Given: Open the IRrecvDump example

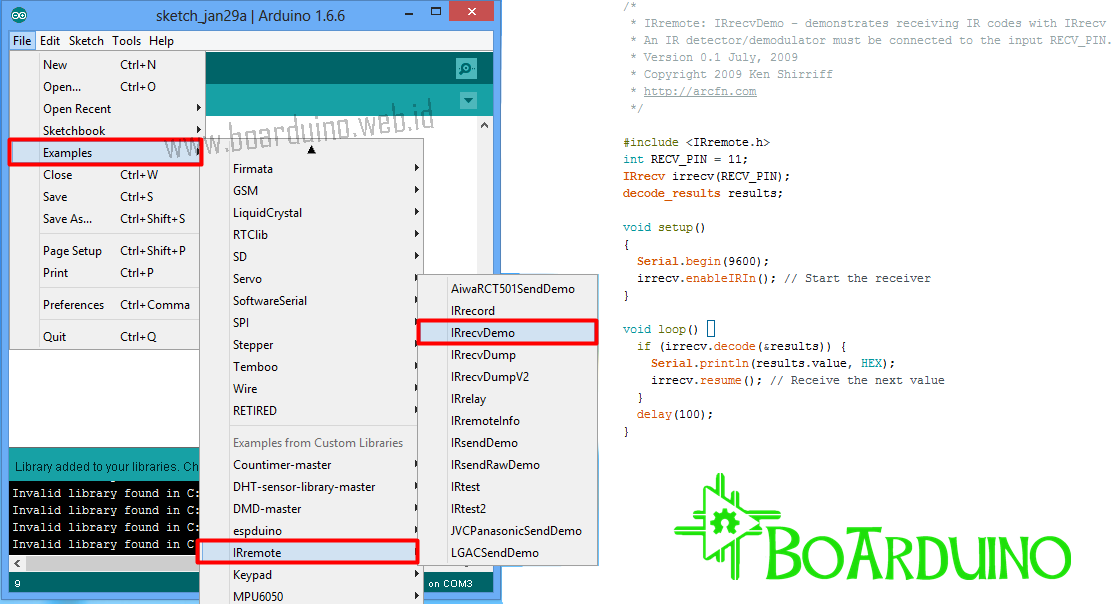Looking at the screenshot, I should [507, 355].
